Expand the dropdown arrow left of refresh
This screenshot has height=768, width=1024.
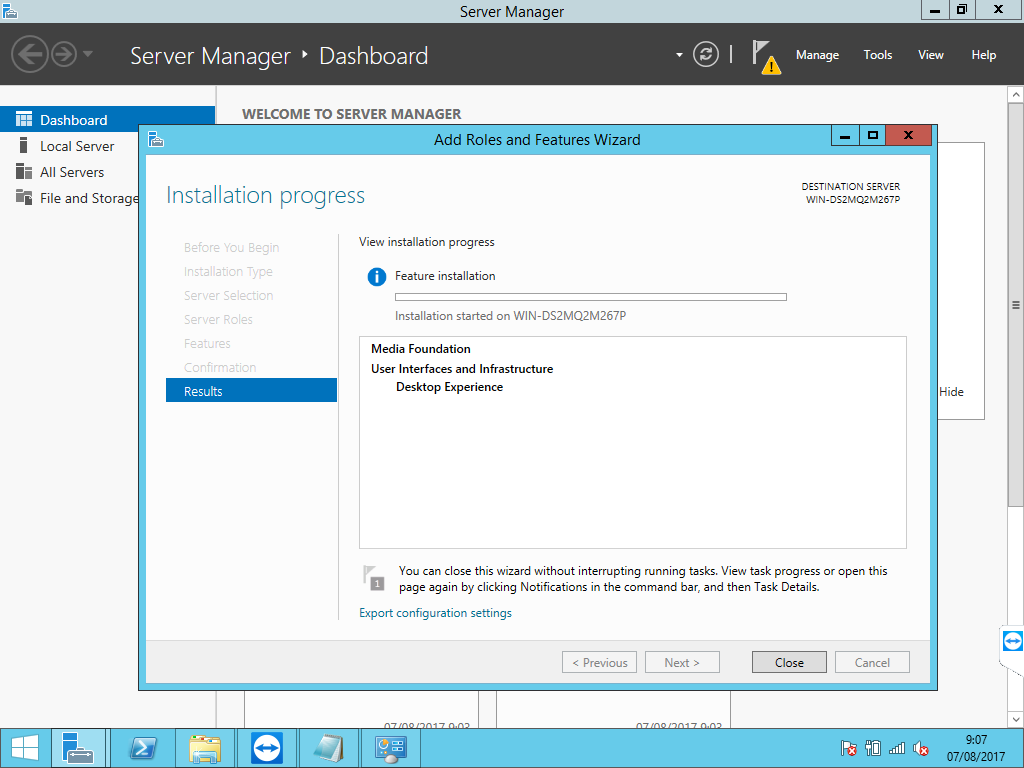[x=679, y=55]
